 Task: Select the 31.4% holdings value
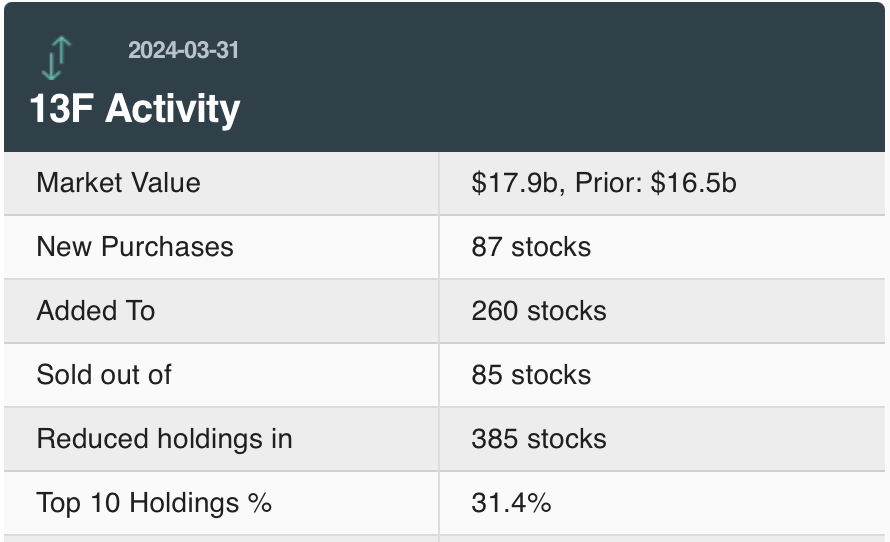[511, 503]
